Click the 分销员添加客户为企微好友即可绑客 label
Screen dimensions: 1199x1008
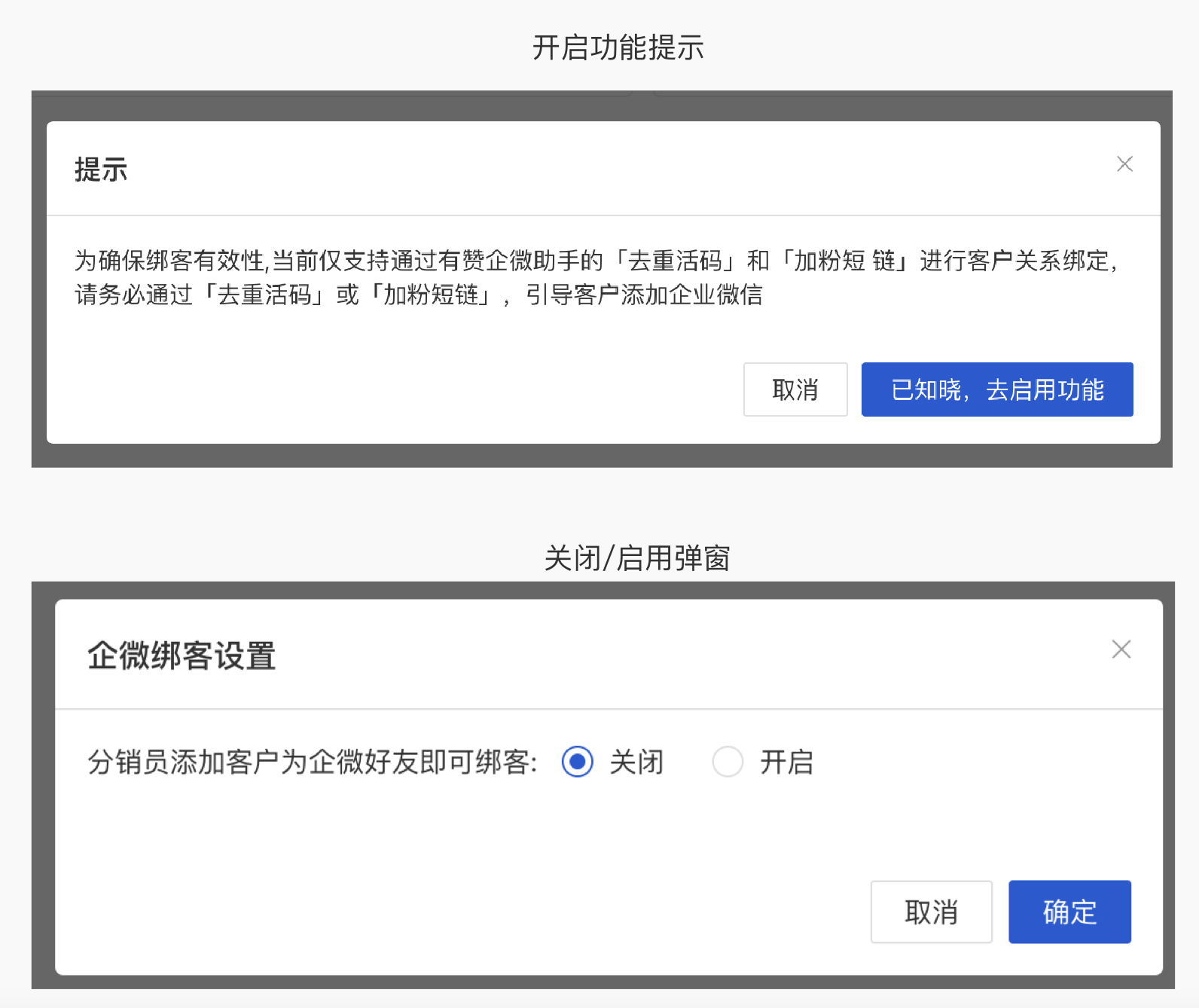point(313,762)
